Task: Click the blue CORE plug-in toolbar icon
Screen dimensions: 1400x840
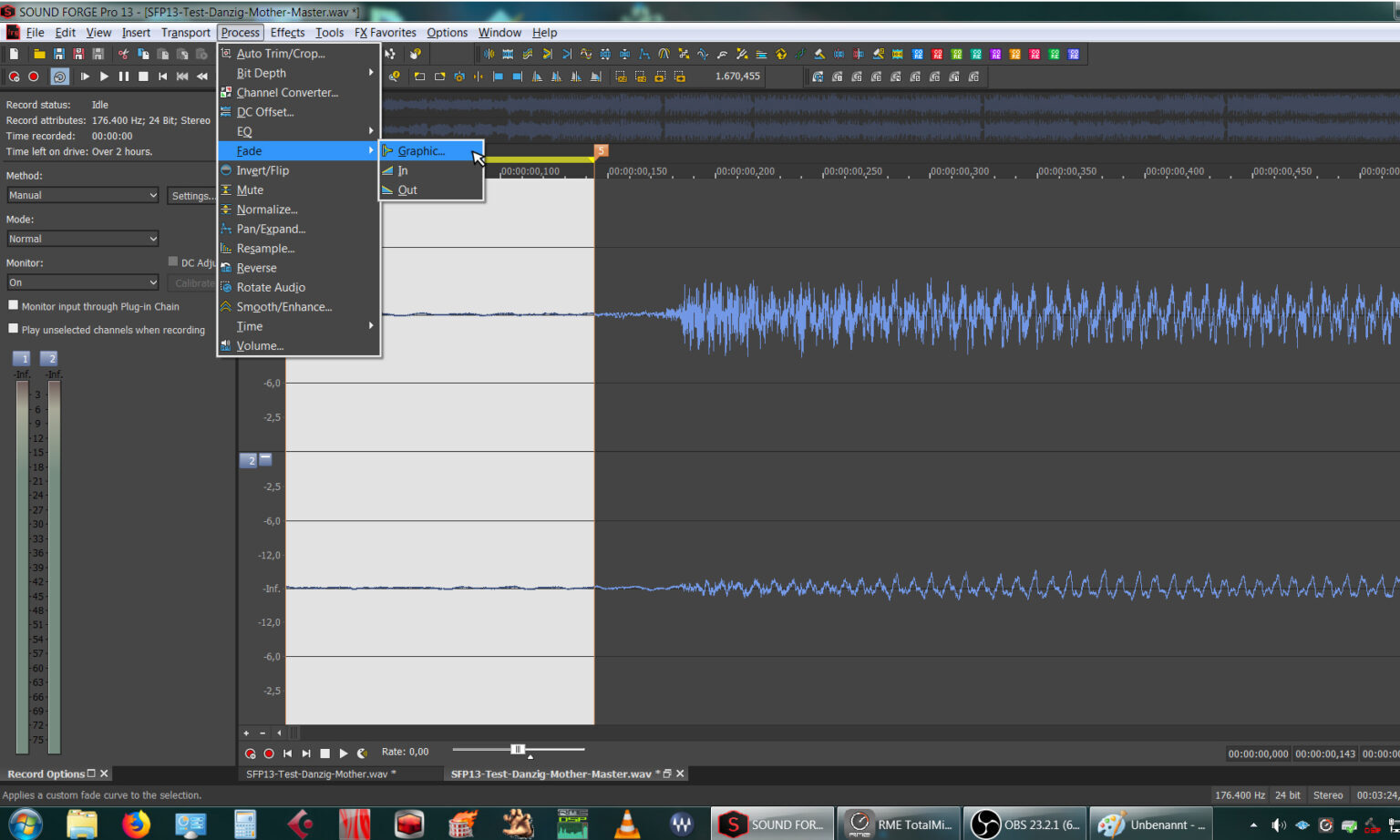Action: pos(918,55)
